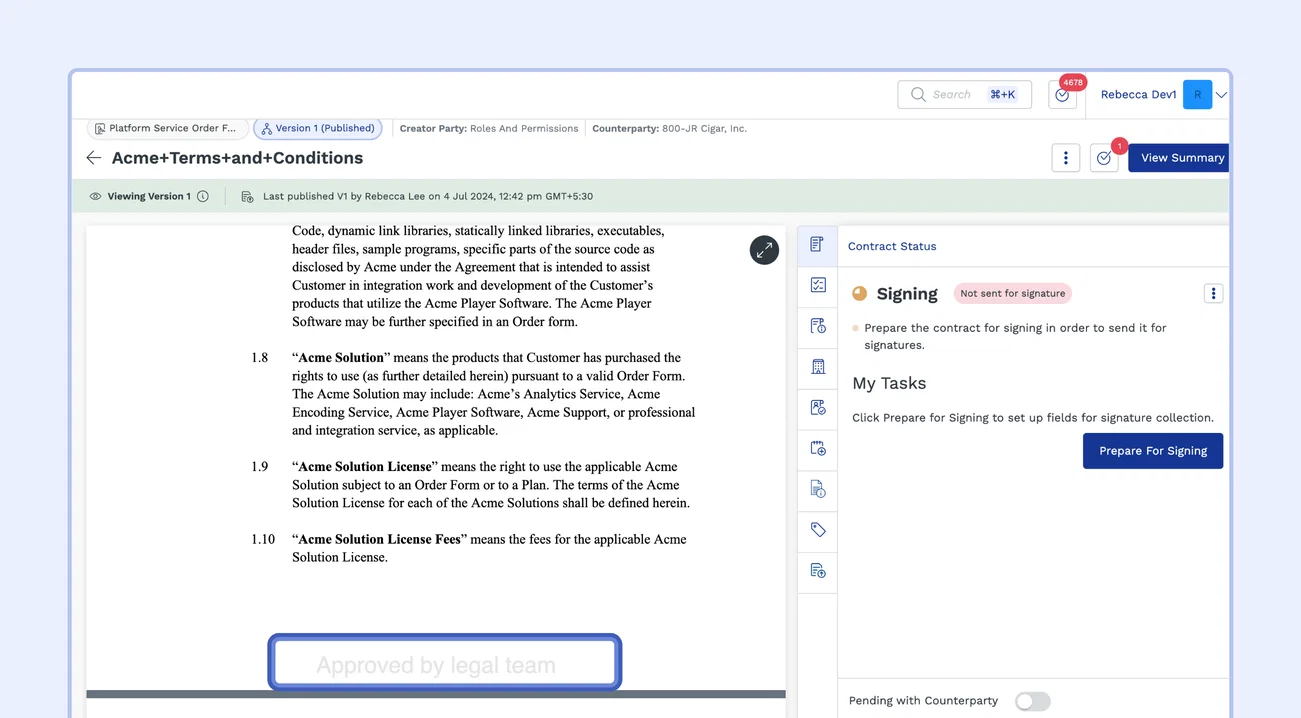The width and height of the screenshot is (1301, 718).
Task: Toggle Pending with Counterparty switch
Action: pos(1032,702)
